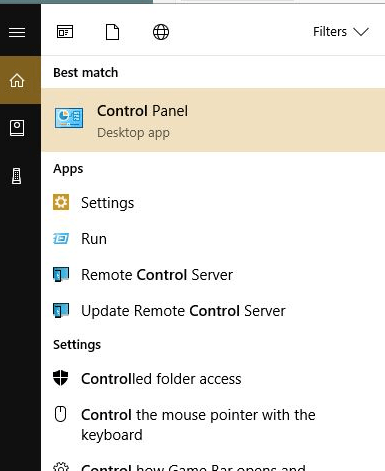Expand the hamburger menu in the sidebar
This screenshot has width=385, height=471.
[17, 33]
